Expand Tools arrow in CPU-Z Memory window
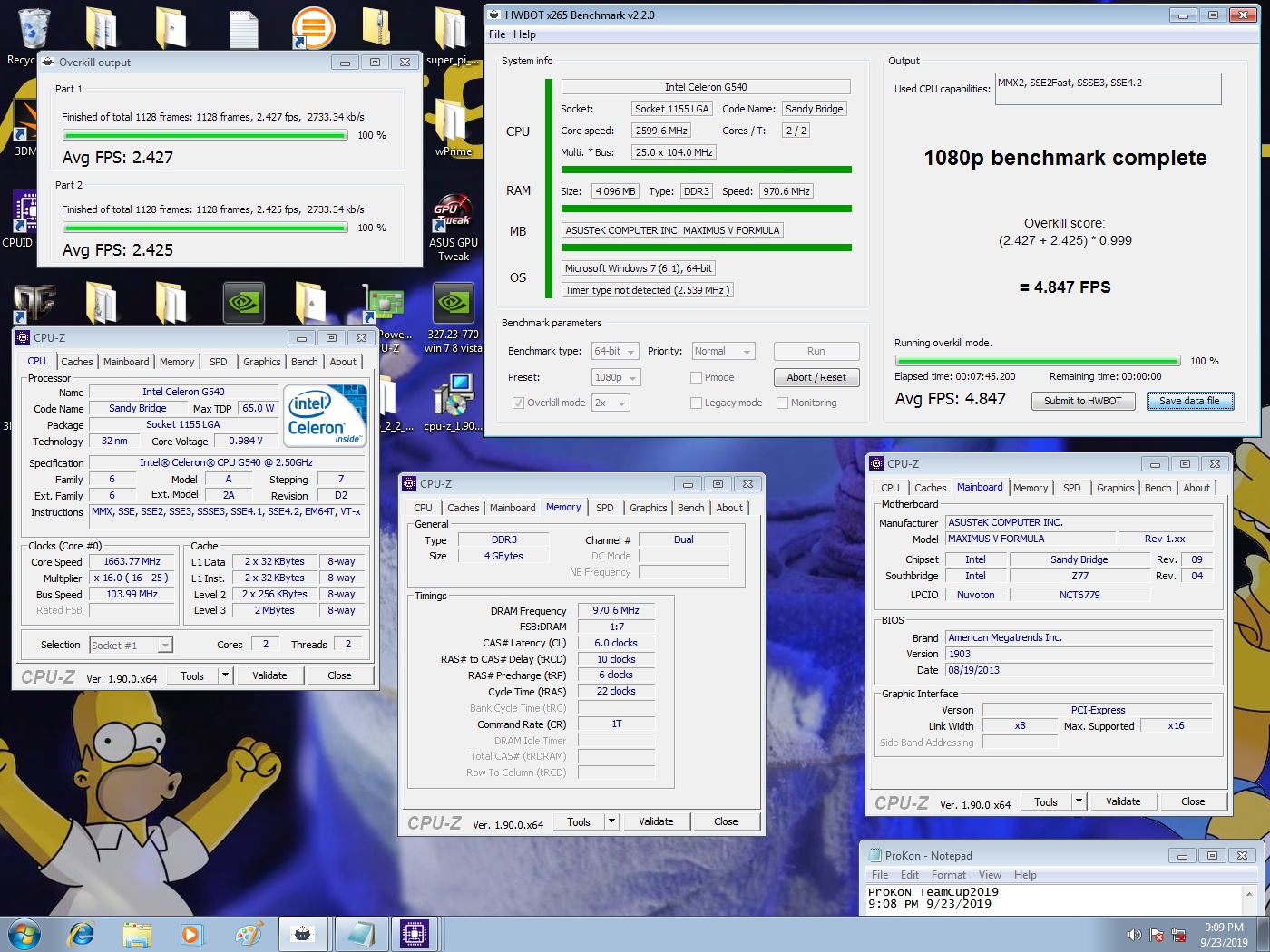 (612, 821)
